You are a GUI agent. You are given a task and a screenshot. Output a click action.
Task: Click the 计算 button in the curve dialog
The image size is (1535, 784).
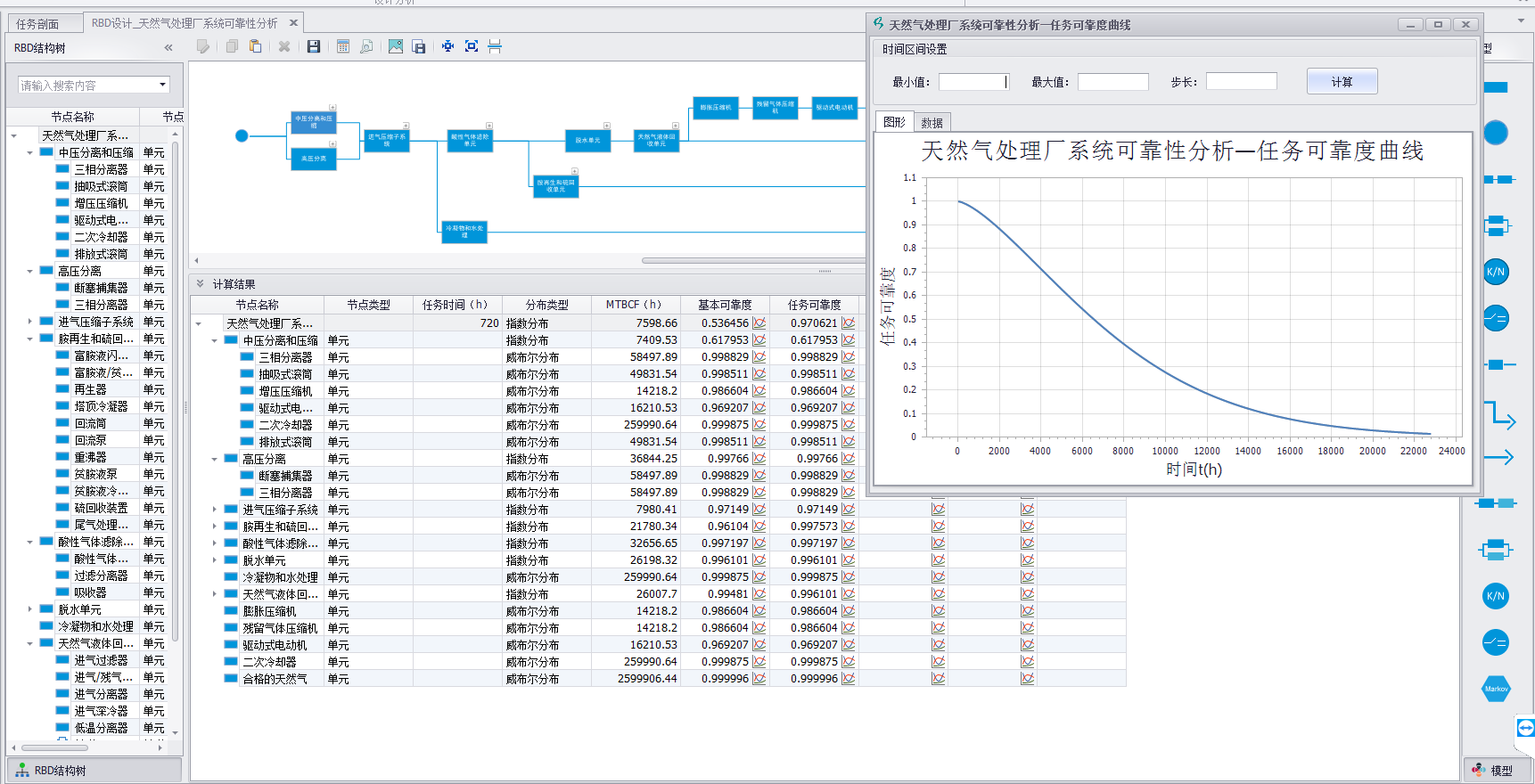(x=1342, y=82)
